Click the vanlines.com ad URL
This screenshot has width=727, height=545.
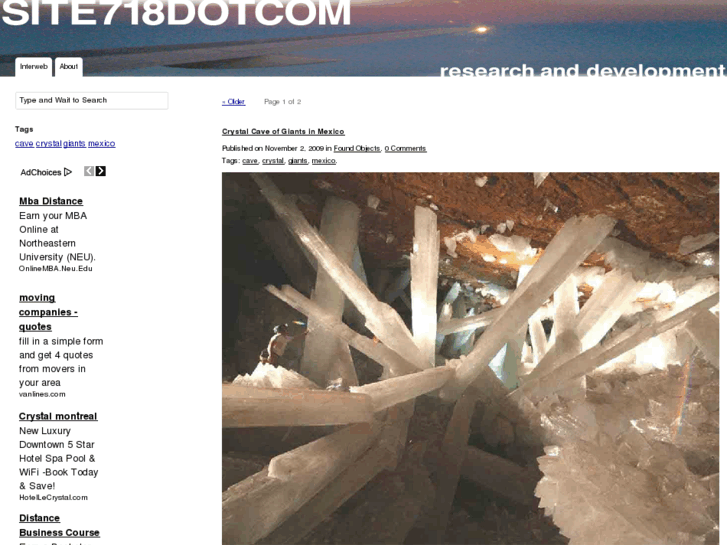tap(42, 394)
